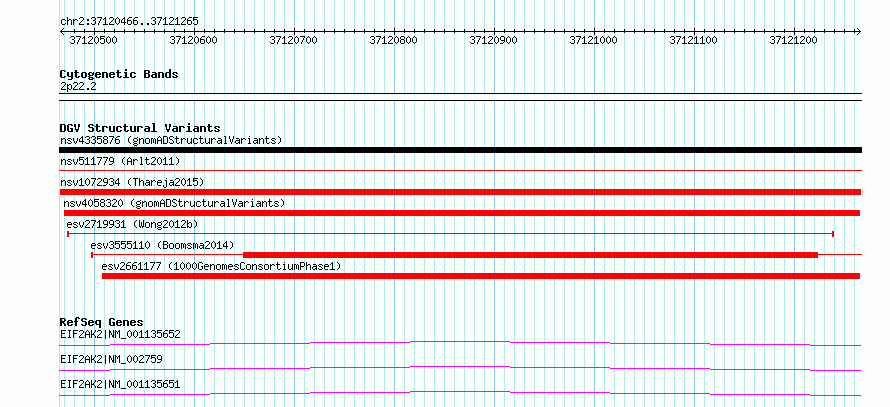Open variant label nsv4058320 (gnomADStructuralVariants)
890x407 pixels.
(x=174, y=203)
